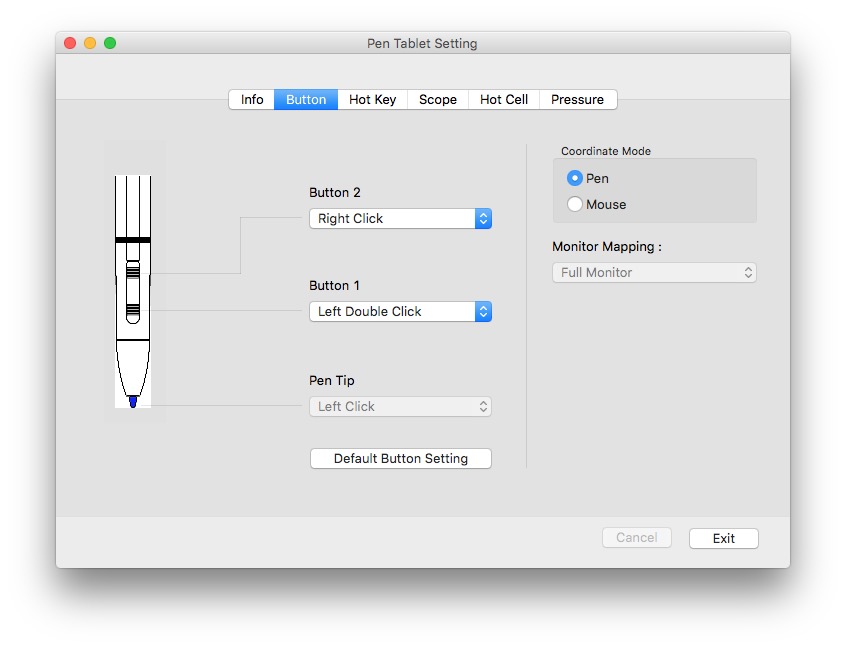Open the Left Double Click dropdown

[391, 311]
